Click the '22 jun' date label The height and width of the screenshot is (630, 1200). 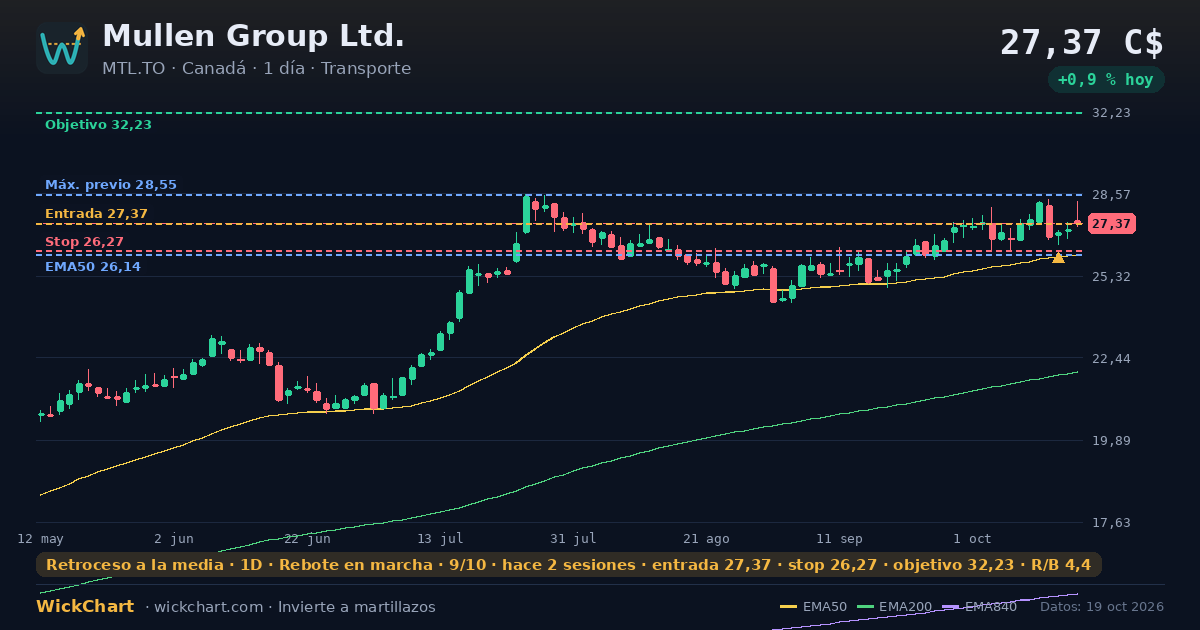(307, 538)
